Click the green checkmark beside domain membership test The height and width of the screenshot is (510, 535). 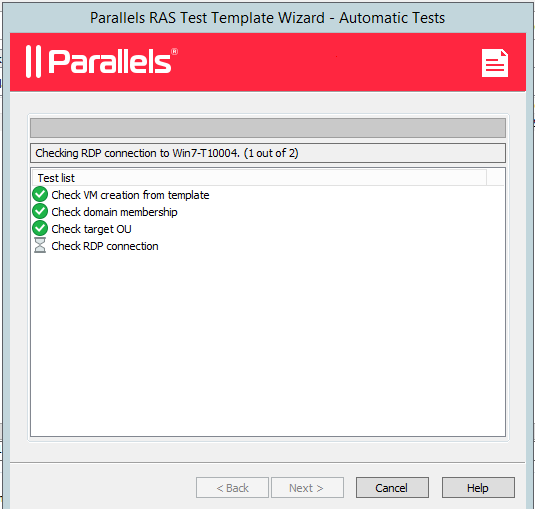40,212
